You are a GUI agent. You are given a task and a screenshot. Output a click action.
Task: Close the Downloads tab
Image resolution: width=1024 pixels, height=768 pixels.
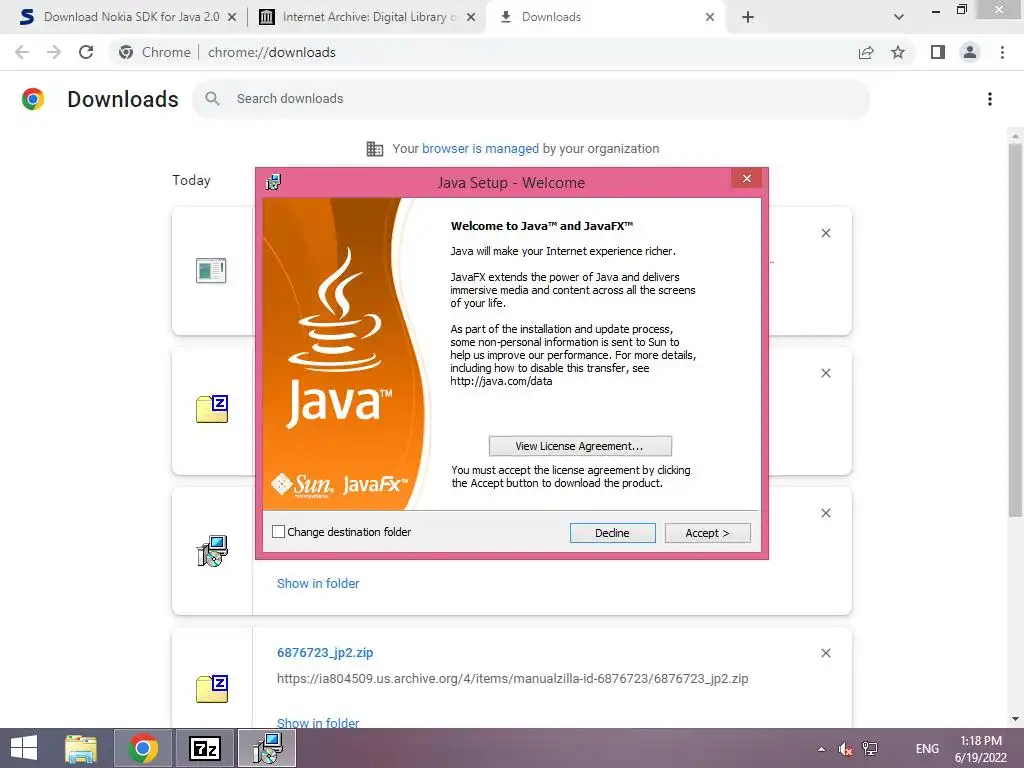[710, 17]
